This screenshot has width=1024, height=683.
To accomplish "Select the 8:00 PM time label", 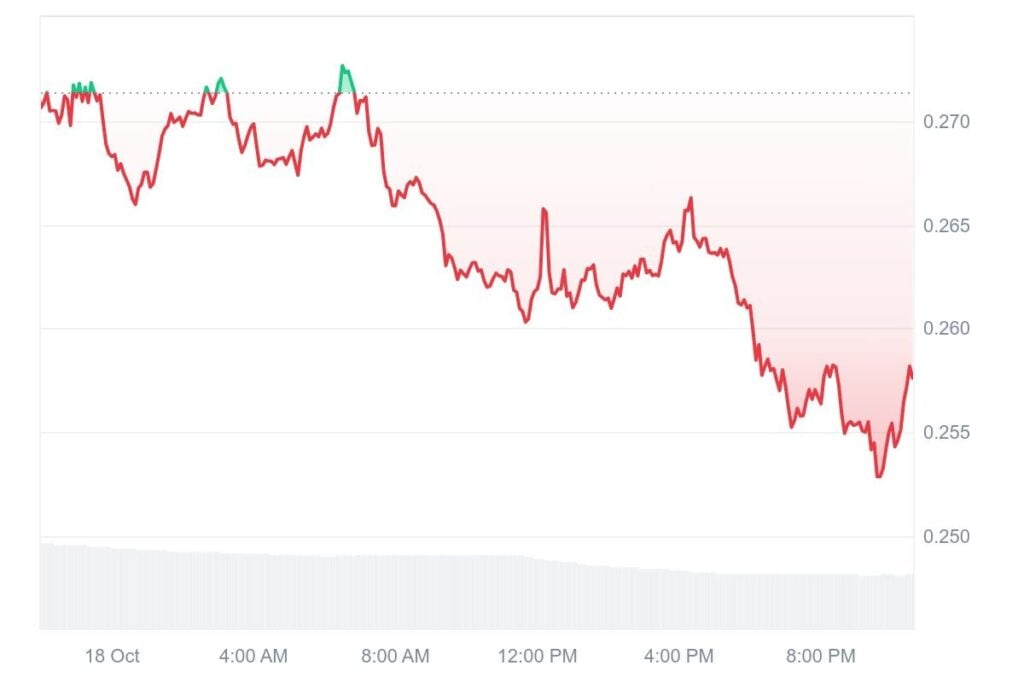I will (821, 657).
